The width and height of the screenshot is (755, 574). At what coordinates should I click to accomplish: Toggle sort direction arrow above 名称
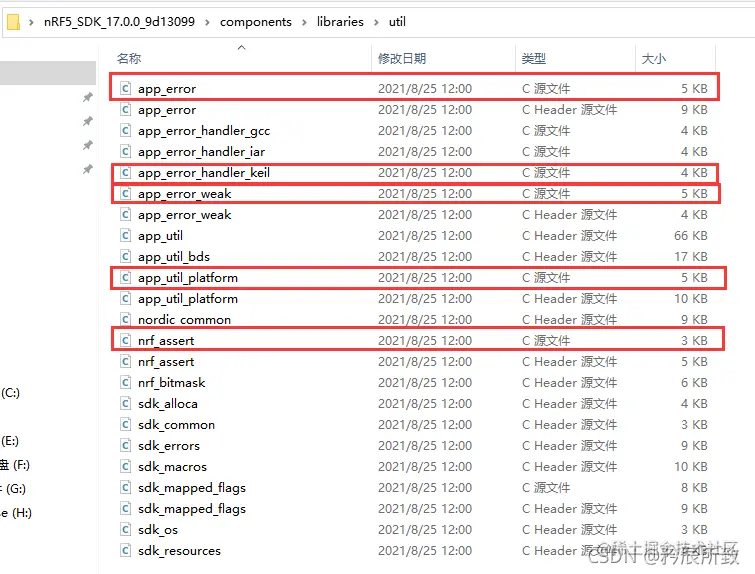point(242,47)
